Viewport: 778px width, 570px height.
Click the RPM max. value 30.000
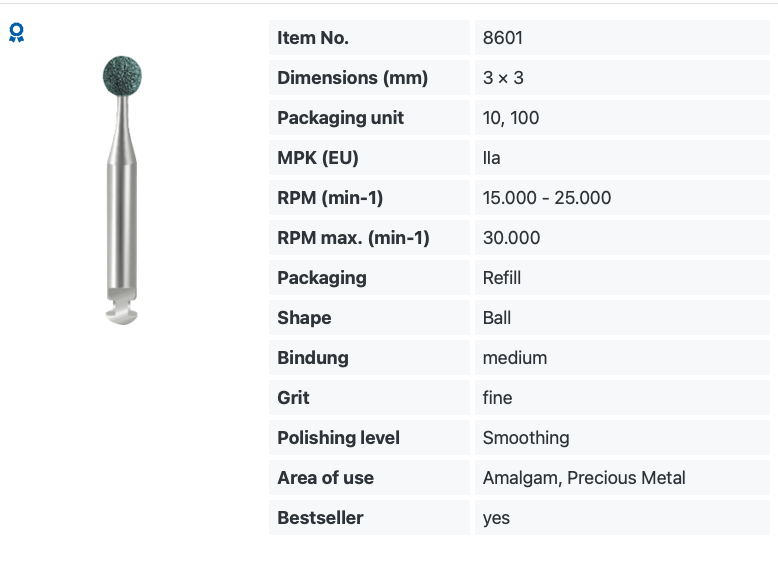(x=511, y=238)
